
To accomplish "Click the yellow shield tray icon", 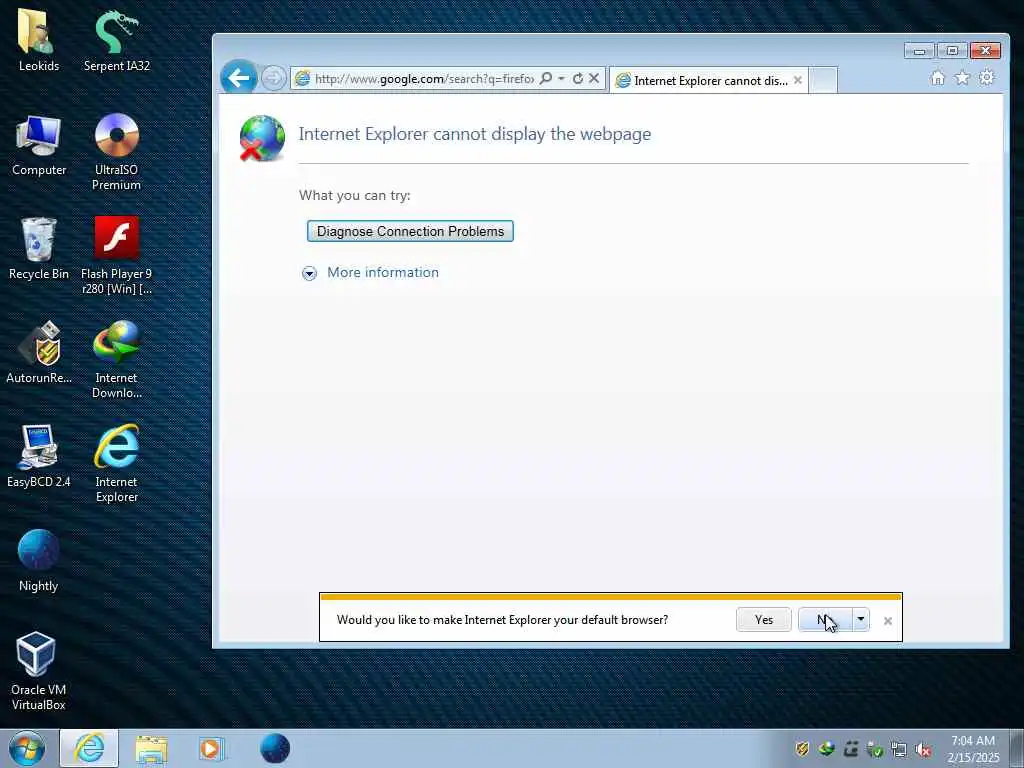I will pos(803,749).
